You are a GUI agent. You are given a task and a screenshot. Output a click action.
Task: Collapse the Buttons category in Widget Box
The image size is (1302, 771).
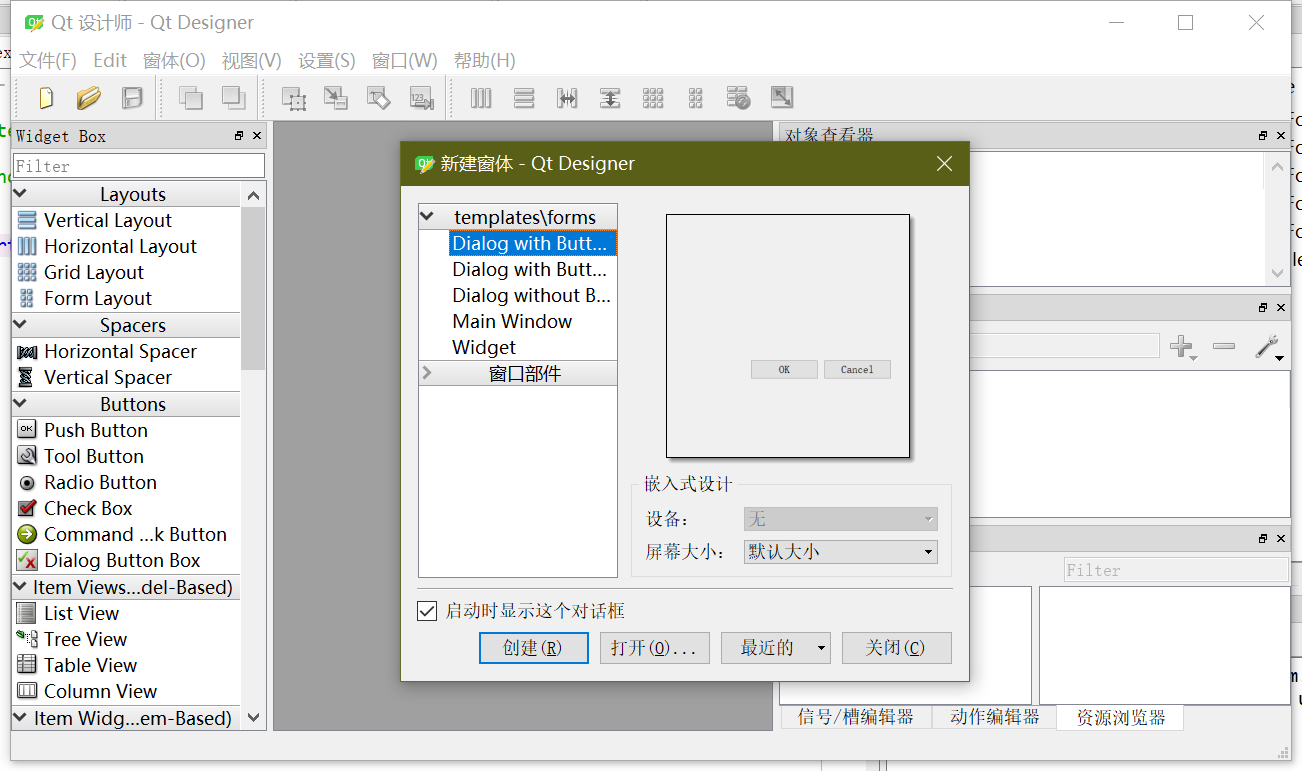click(21, 404)
